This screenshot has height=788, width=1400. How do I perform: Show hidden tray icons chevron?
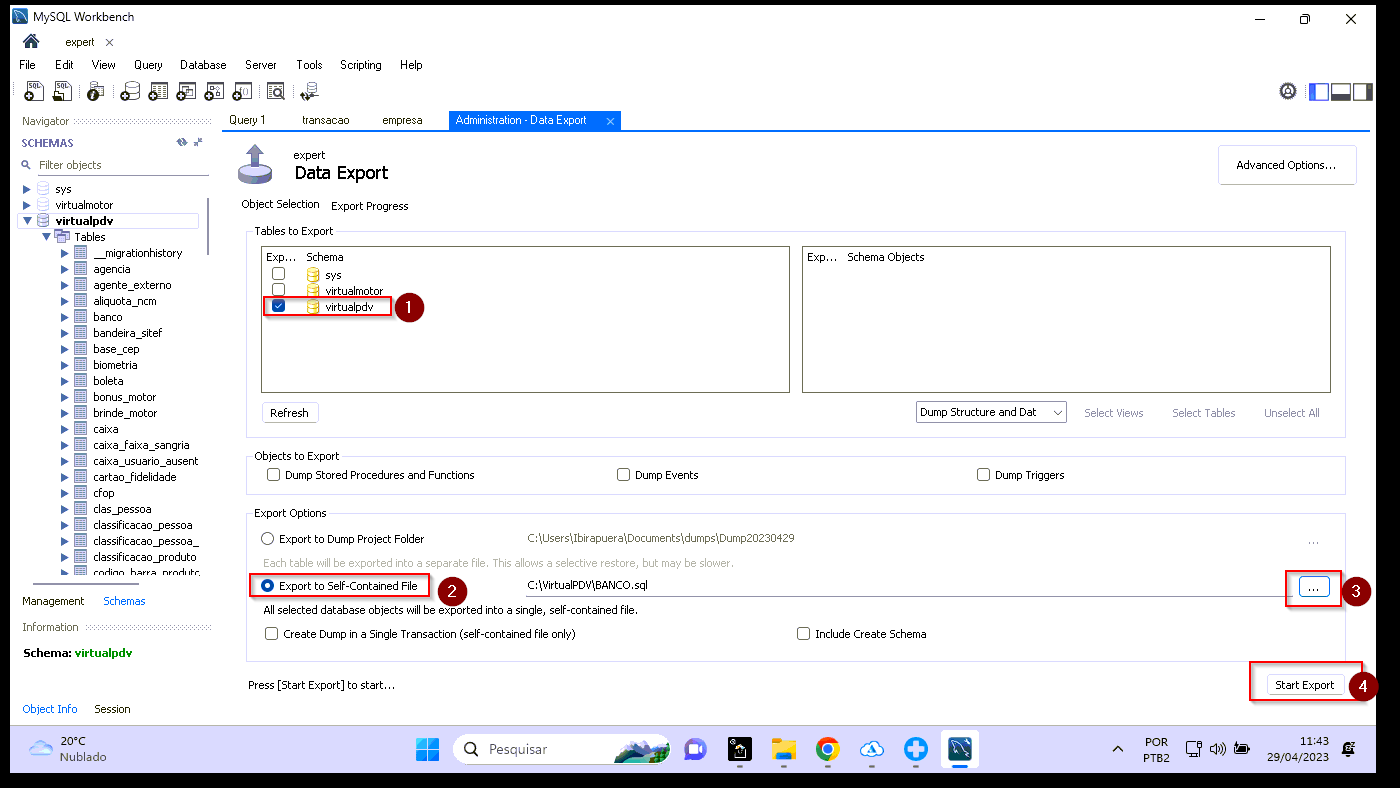click(x=1117, y=748)
